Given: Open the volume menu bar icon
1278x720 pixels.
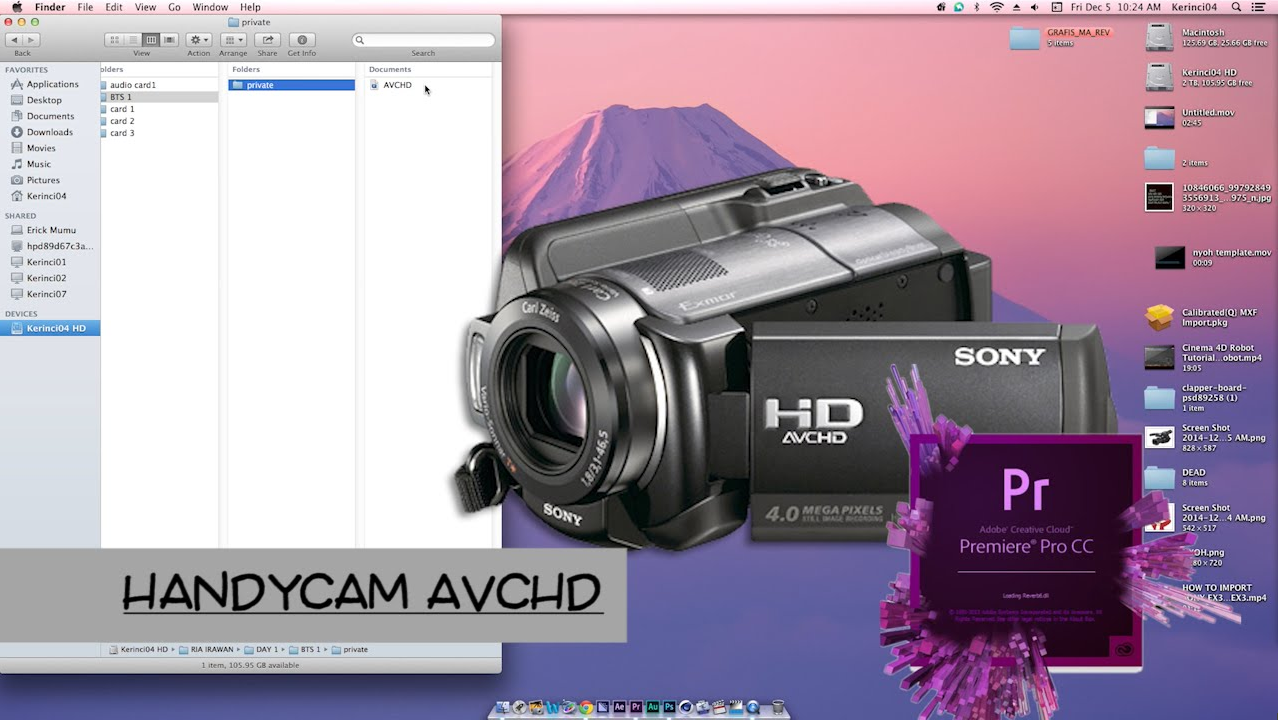Looking at the screenshot, I should coord(1034,7).
